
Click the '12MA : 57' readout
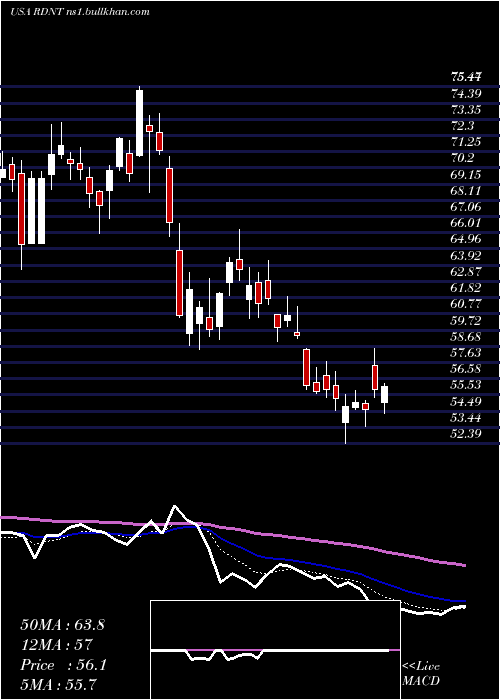56,644
